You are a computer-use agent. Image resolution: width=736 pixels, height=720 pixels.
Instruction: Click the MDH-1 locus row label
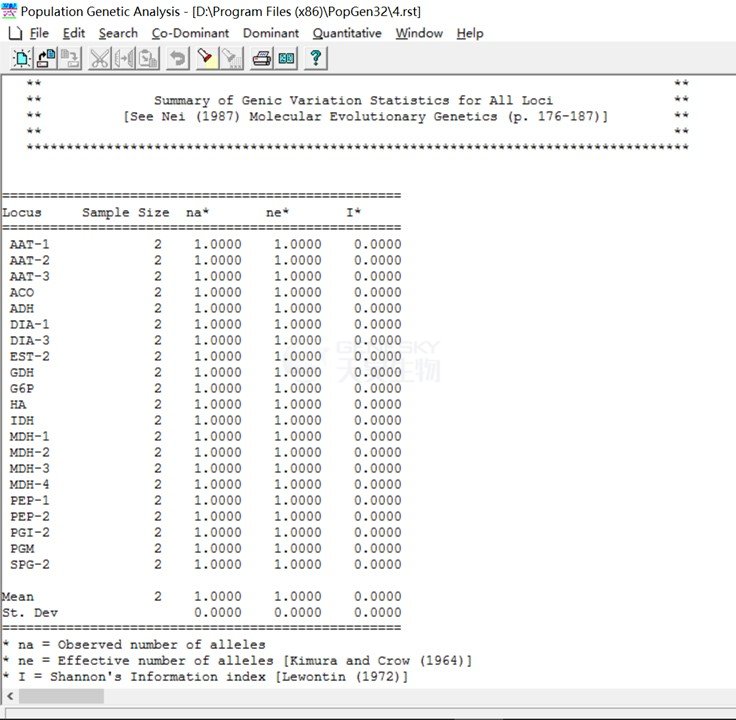(30, 437)
